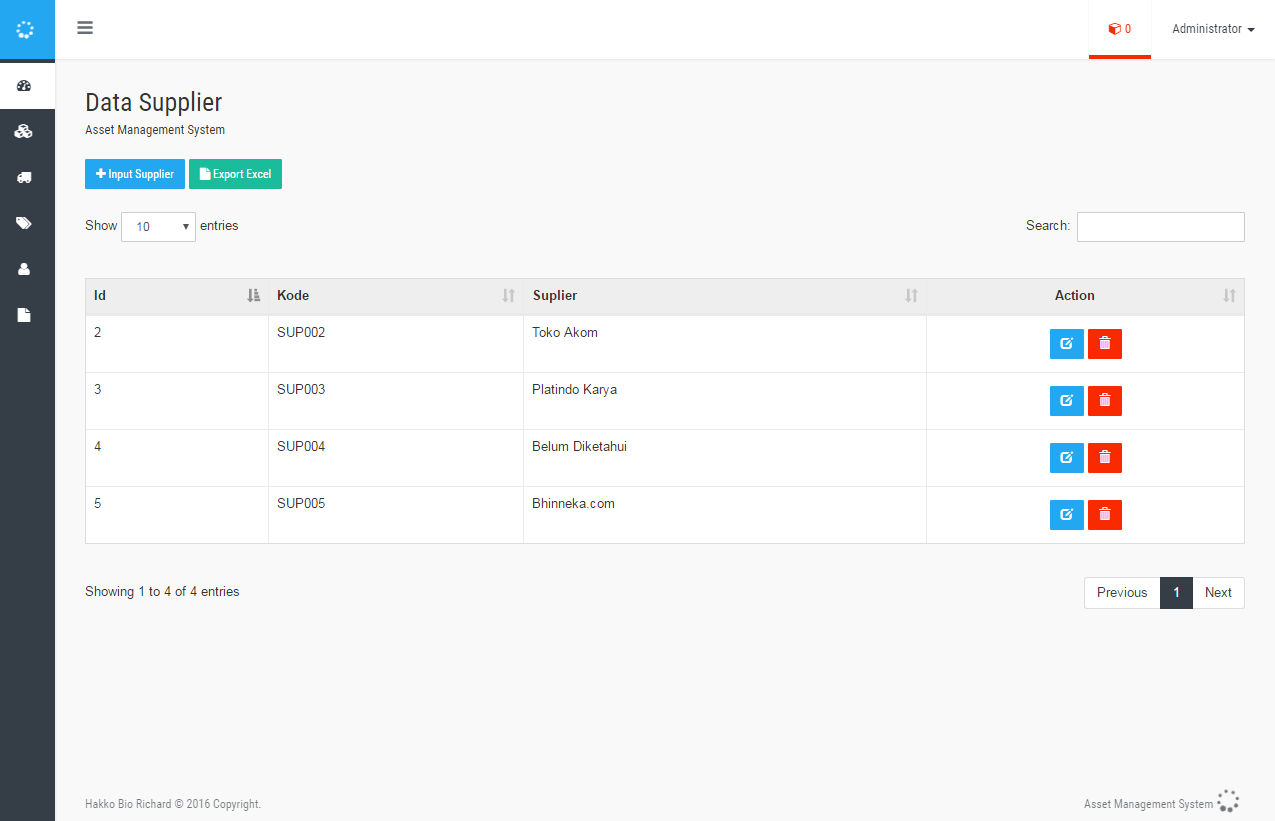Viewport: 1275px width, 821px height.
Task: Click the Export Excel button
Action: (235, 174)
